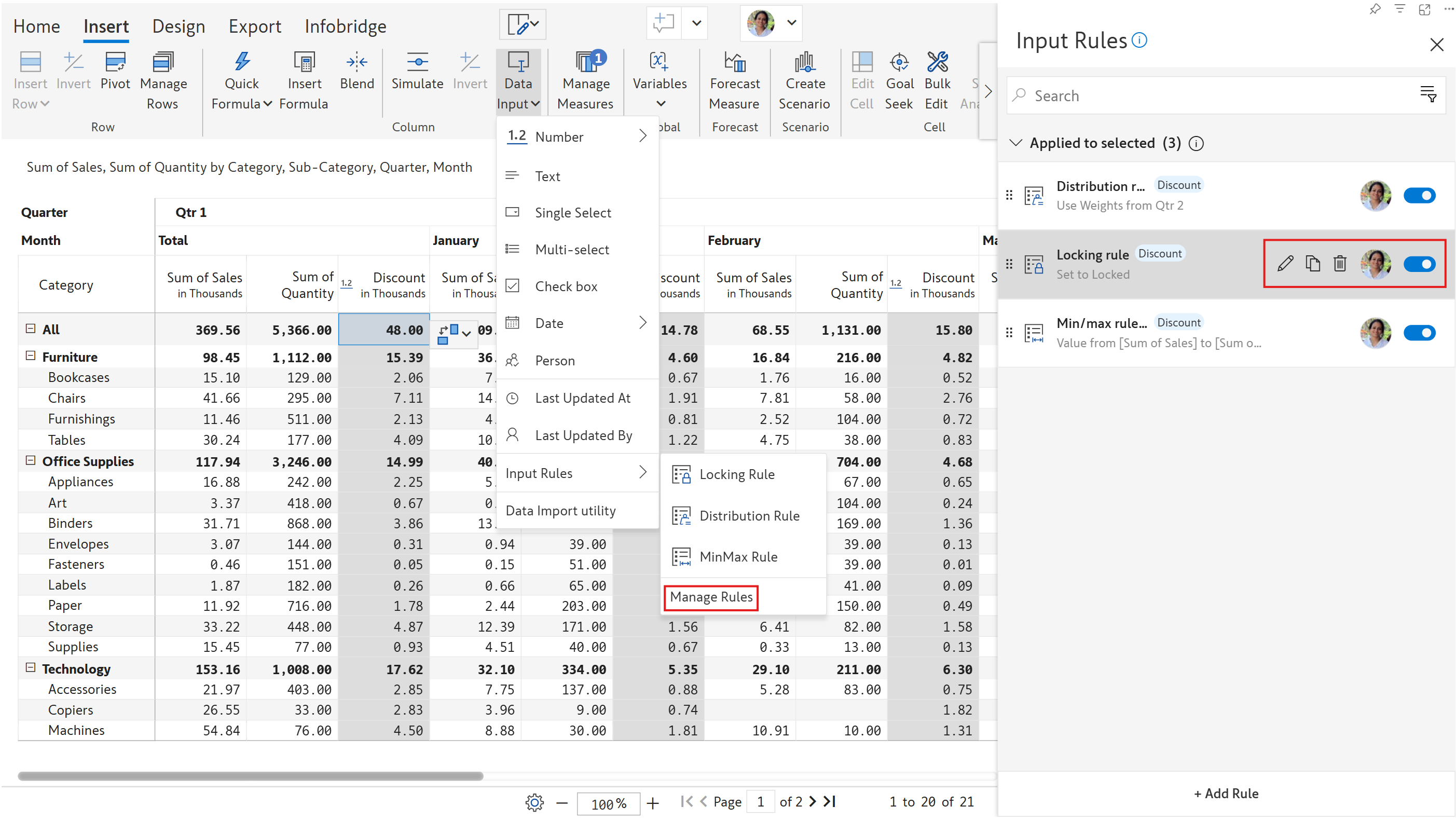
Task: Select Manage Rules from submenu
Action: coord(711,597)
